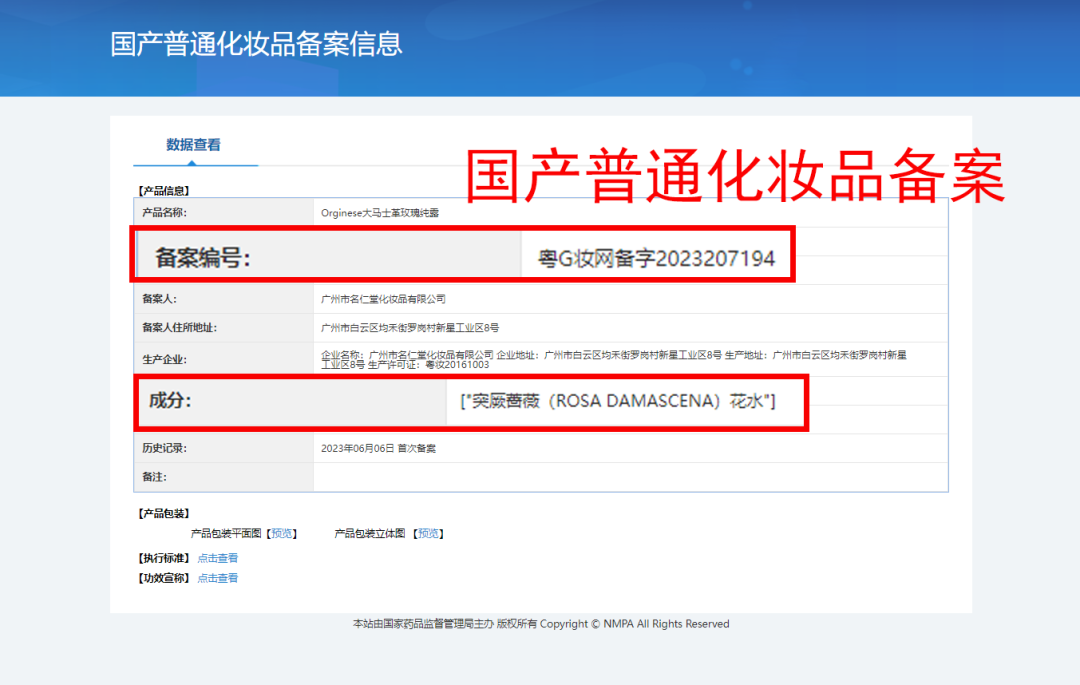Image resolution: width=1080 pixels, height=685 pixels.
Task: Click the 历史记录 label
Action: [164, 448]
